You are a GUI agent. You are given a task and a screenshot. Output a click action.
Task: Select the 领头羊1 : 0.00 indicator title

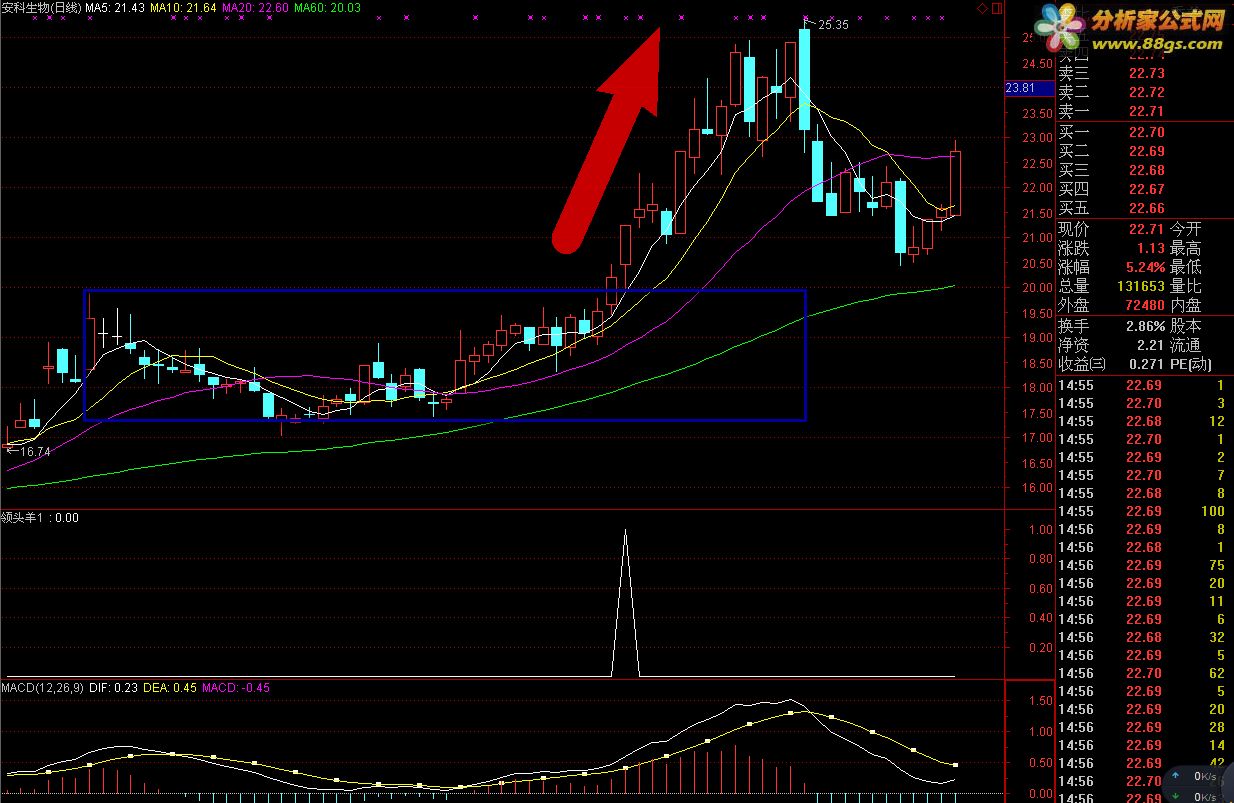[40, 518]
